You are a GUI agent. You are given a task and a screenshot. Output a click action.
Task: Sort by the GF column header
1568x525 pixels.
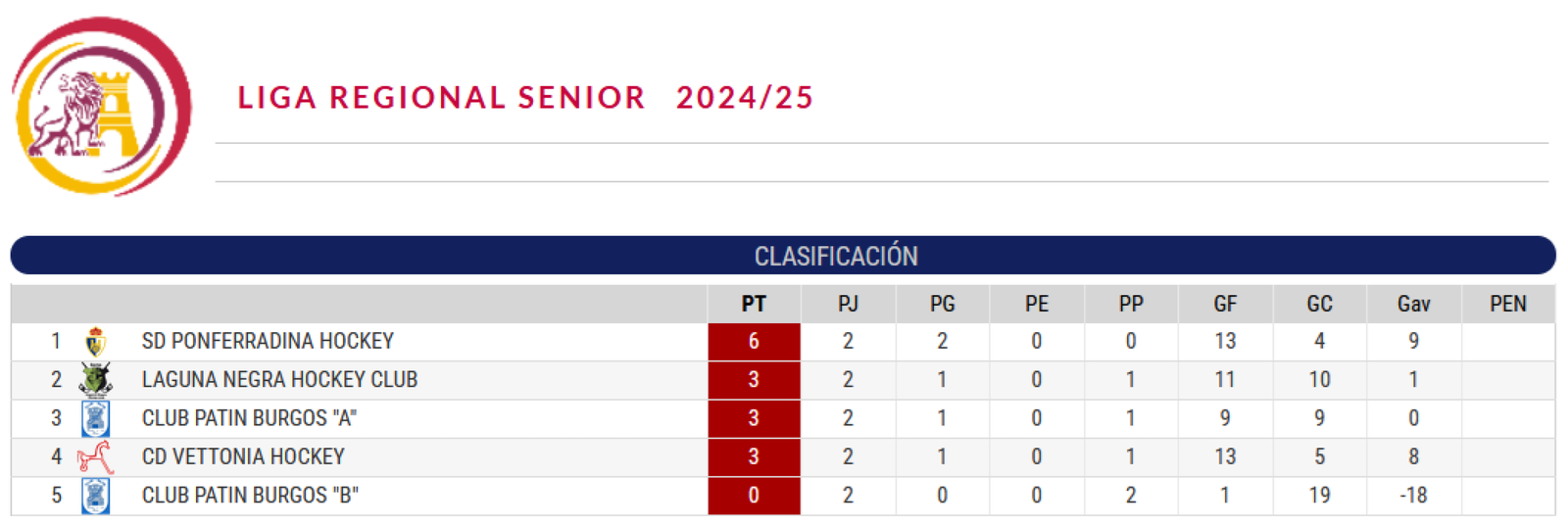point(1225,304)
